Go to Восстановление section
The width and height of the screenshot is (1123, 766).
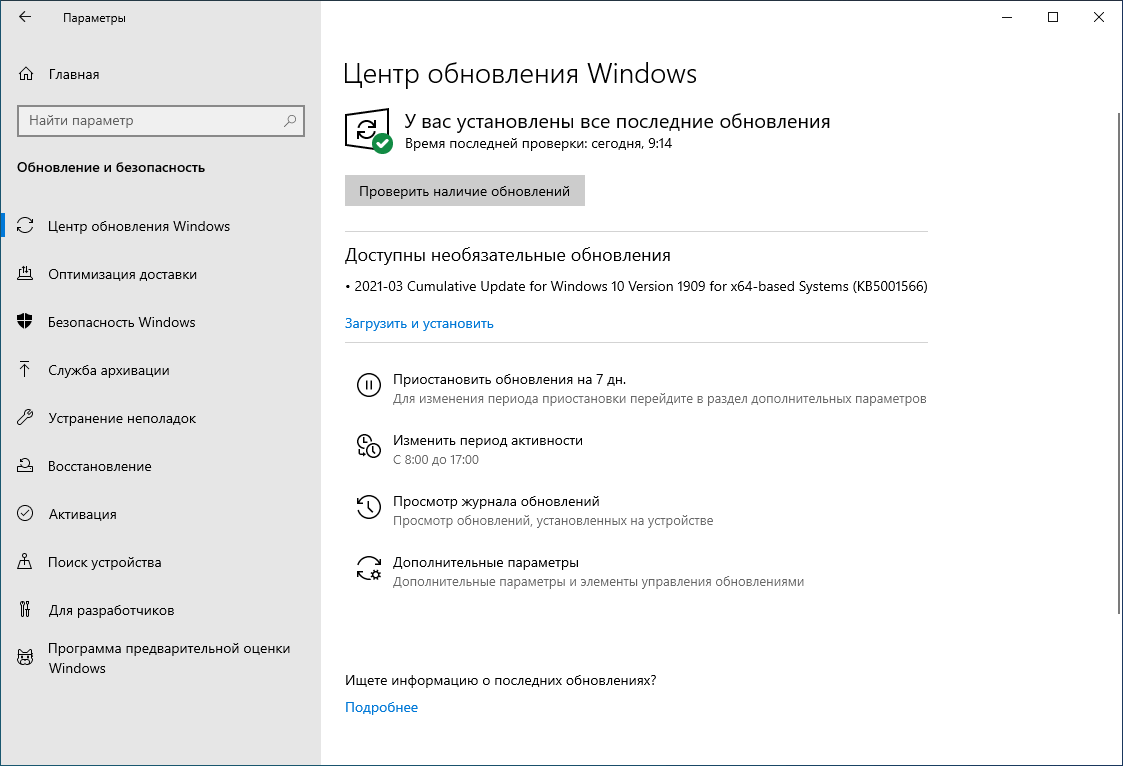click(x=100, y=466)
